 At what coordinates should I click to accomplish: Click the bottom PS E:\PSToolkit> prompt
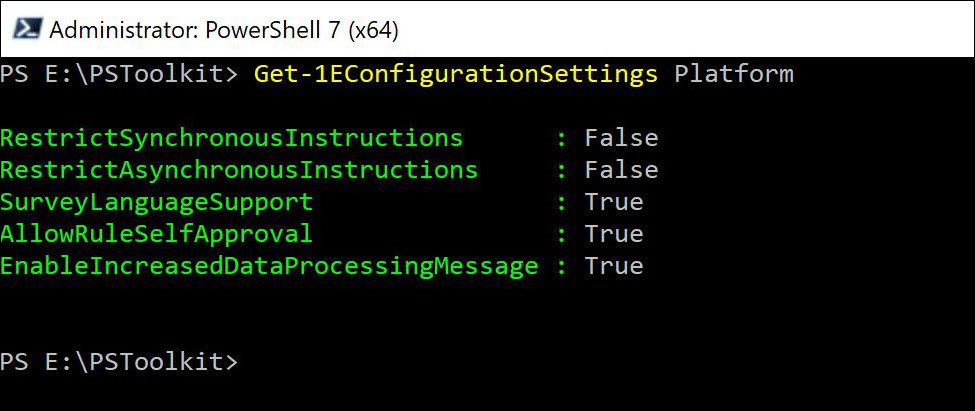(x=120, y=362)
